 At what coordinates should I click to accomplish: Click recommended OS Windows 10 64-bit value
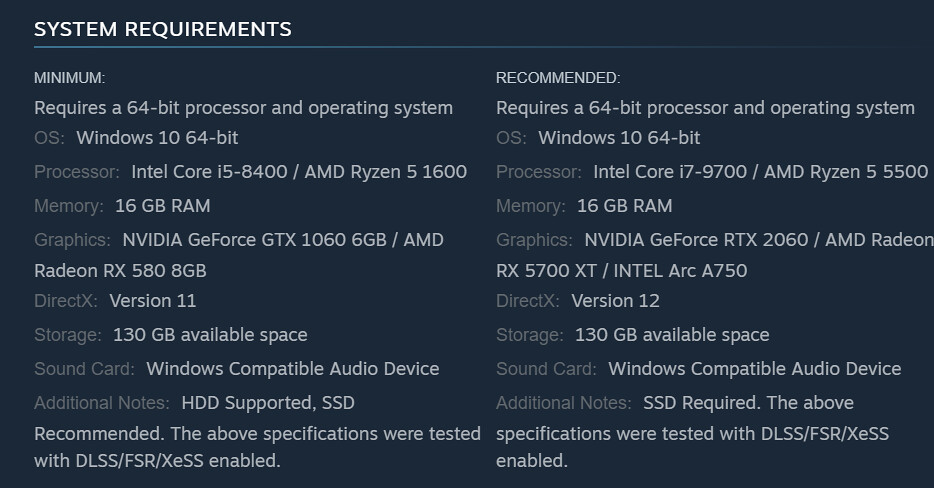click(619, 138)
